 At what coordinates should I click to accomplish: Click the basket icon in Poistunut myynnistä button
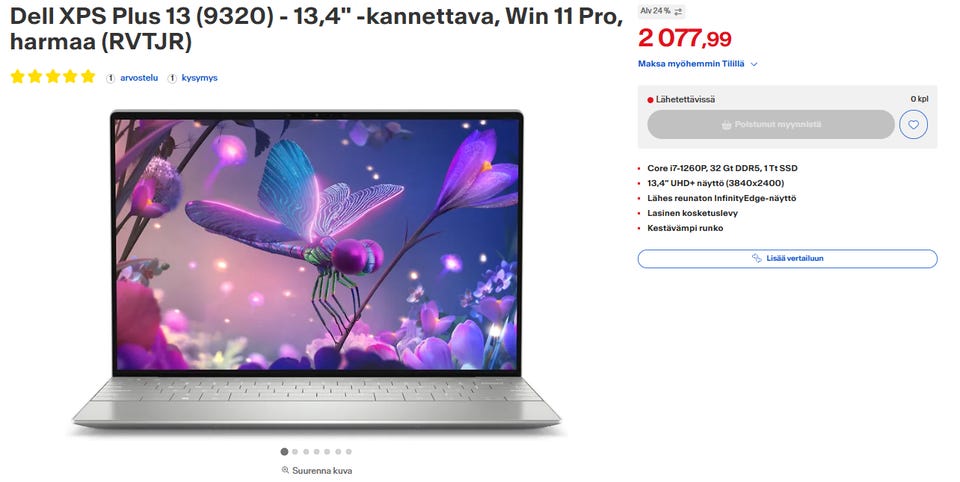(726, 125)
